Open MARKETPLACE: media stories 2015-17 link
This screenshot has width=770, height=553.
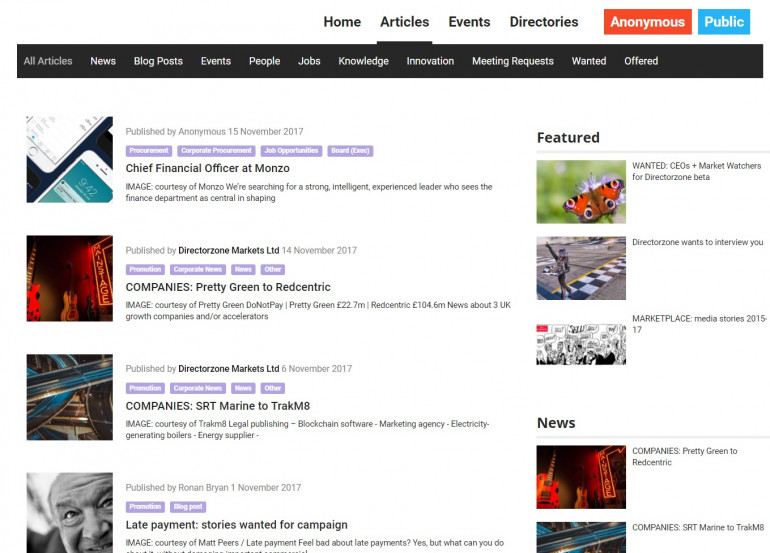click(x=699, y=324)
